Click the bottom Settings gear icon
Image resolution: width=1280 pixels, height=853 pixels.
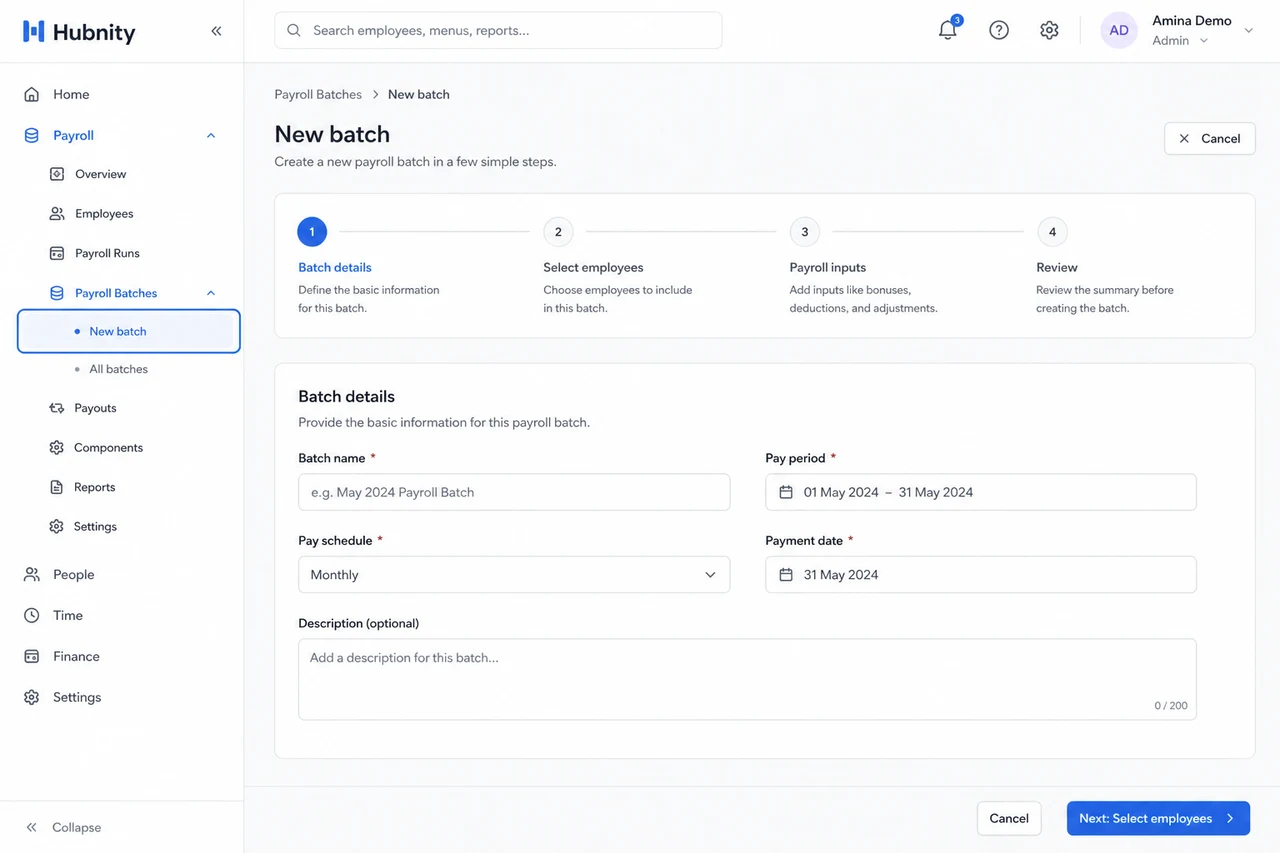32,697
